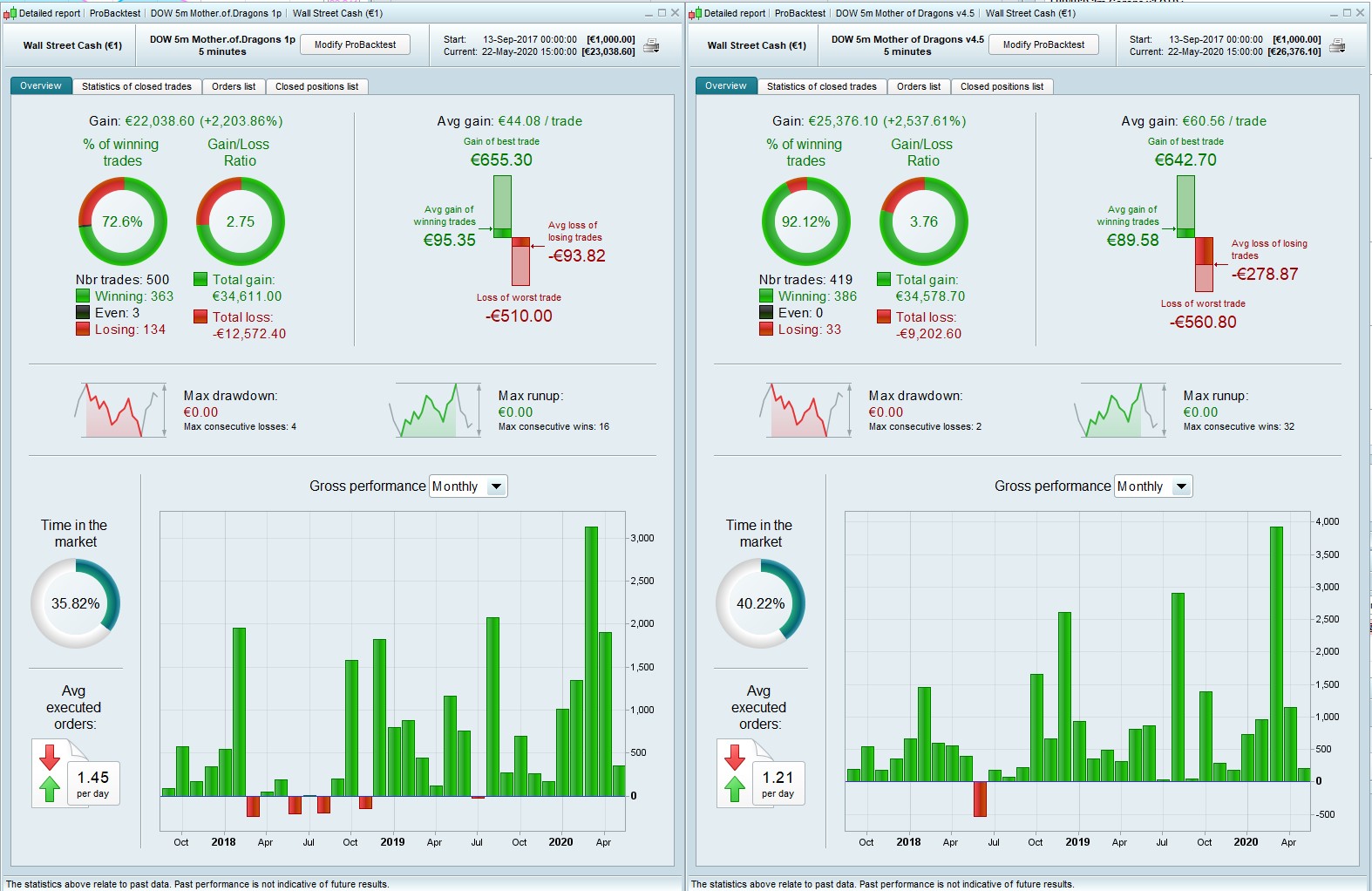Screen dimensions: 1372x891
Task: Click the left Modify ProBacktest button
Action: (x=355, y=44)
